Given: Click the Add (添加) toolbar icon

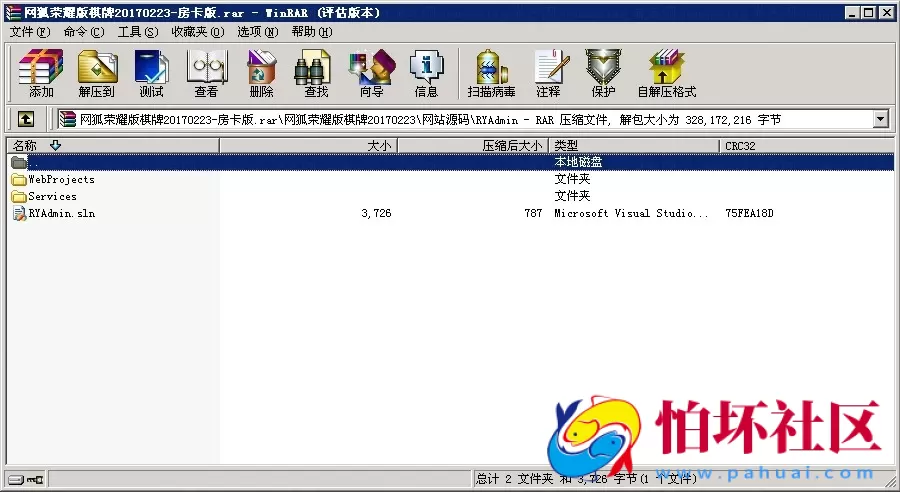Looking at the screenshot, I should [41, 73].
